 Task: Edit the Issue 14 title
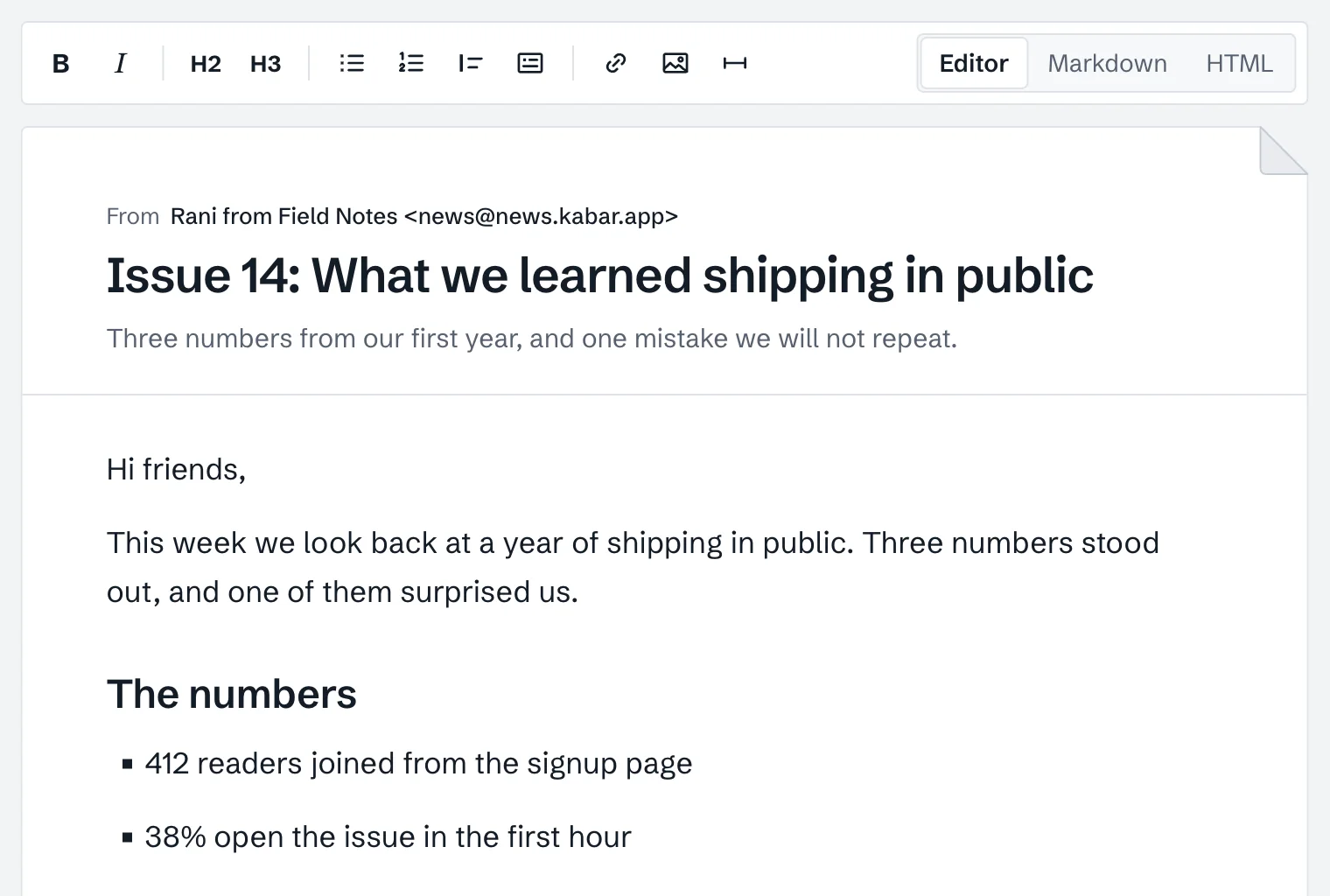[600, 276]
